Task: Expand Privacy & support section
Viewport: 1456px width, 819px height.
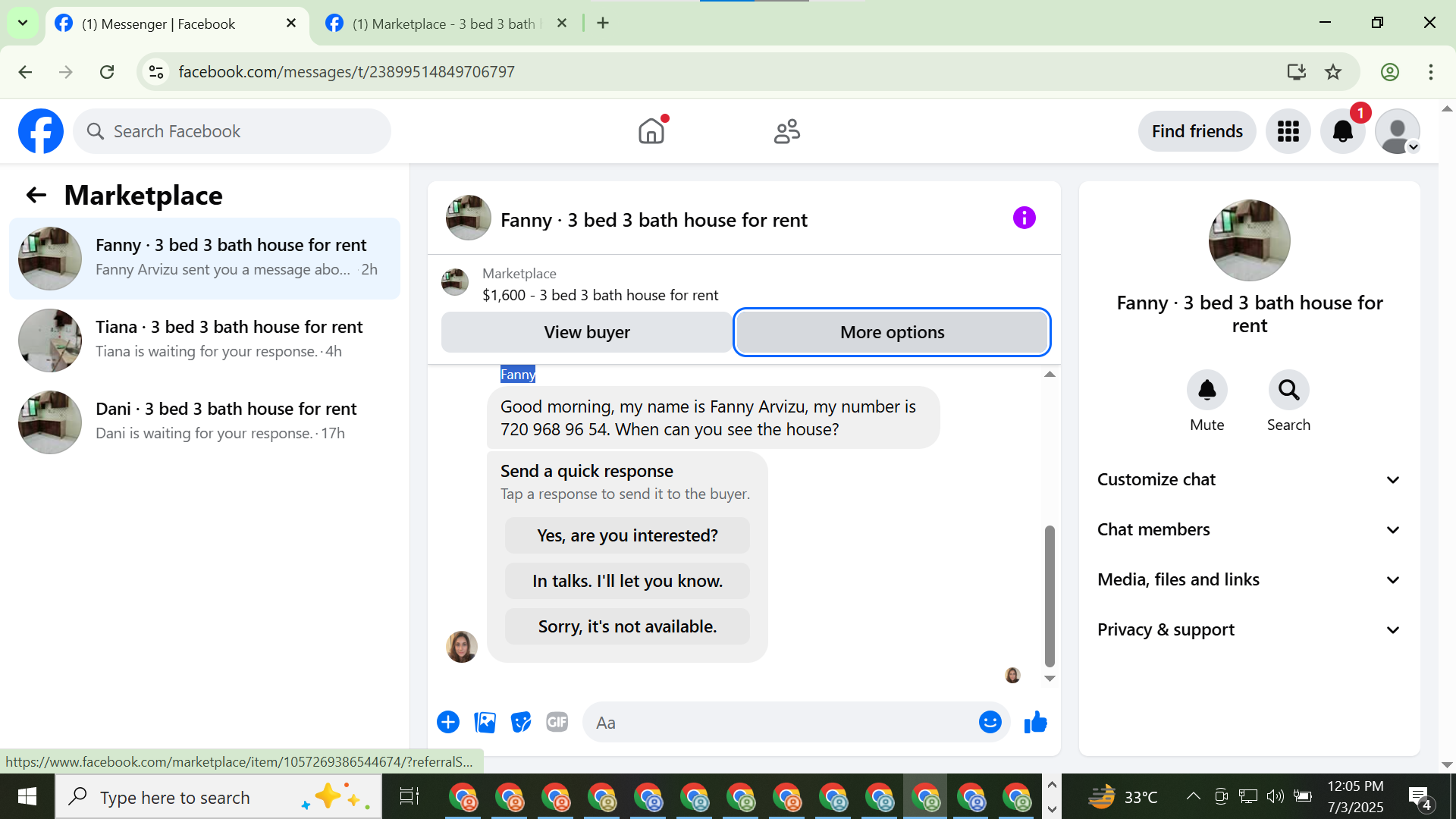Action: (x=1249, y=629)
